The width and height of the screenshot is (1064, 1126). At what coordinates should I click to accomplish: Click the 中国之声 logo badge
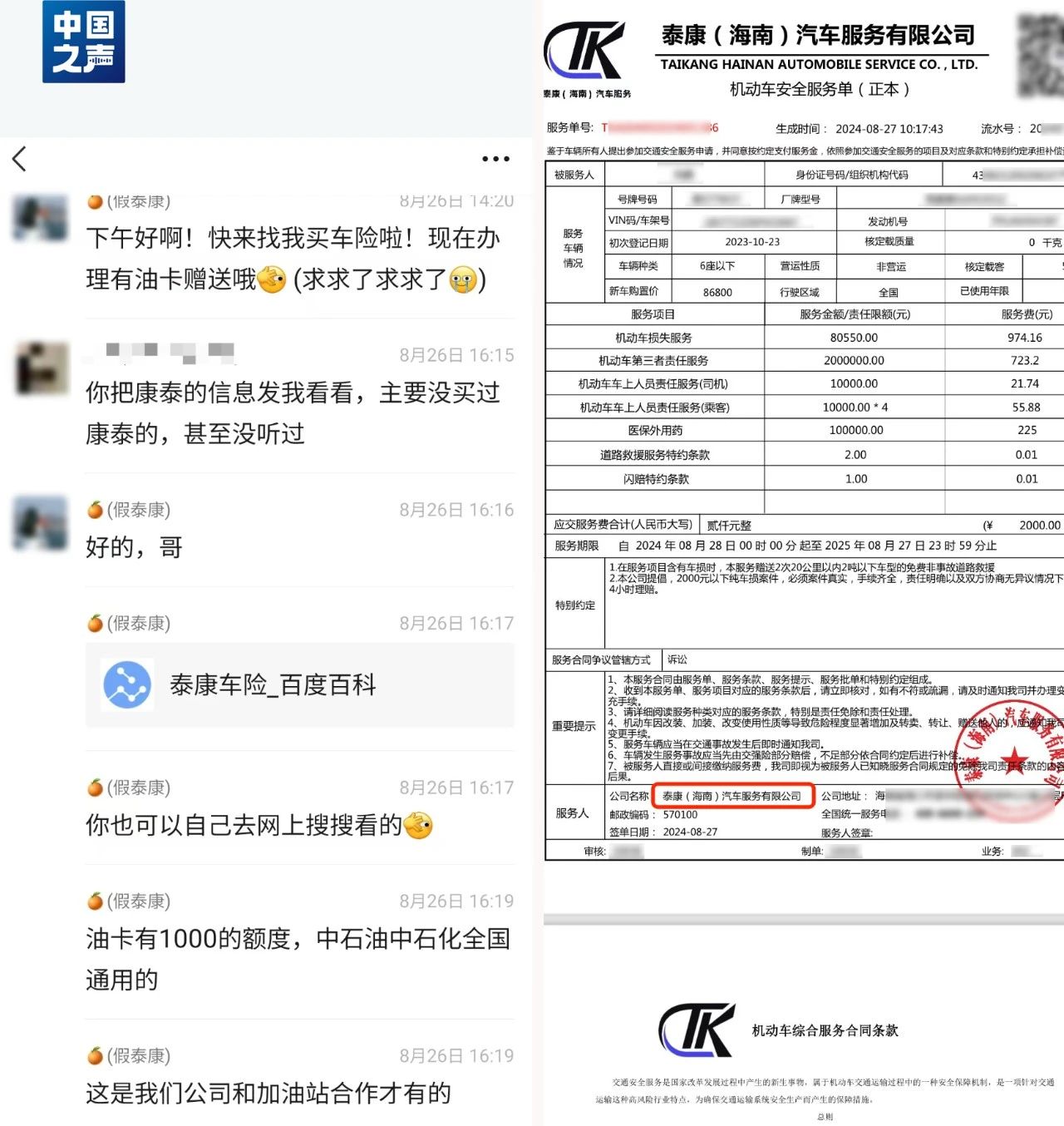83,42
